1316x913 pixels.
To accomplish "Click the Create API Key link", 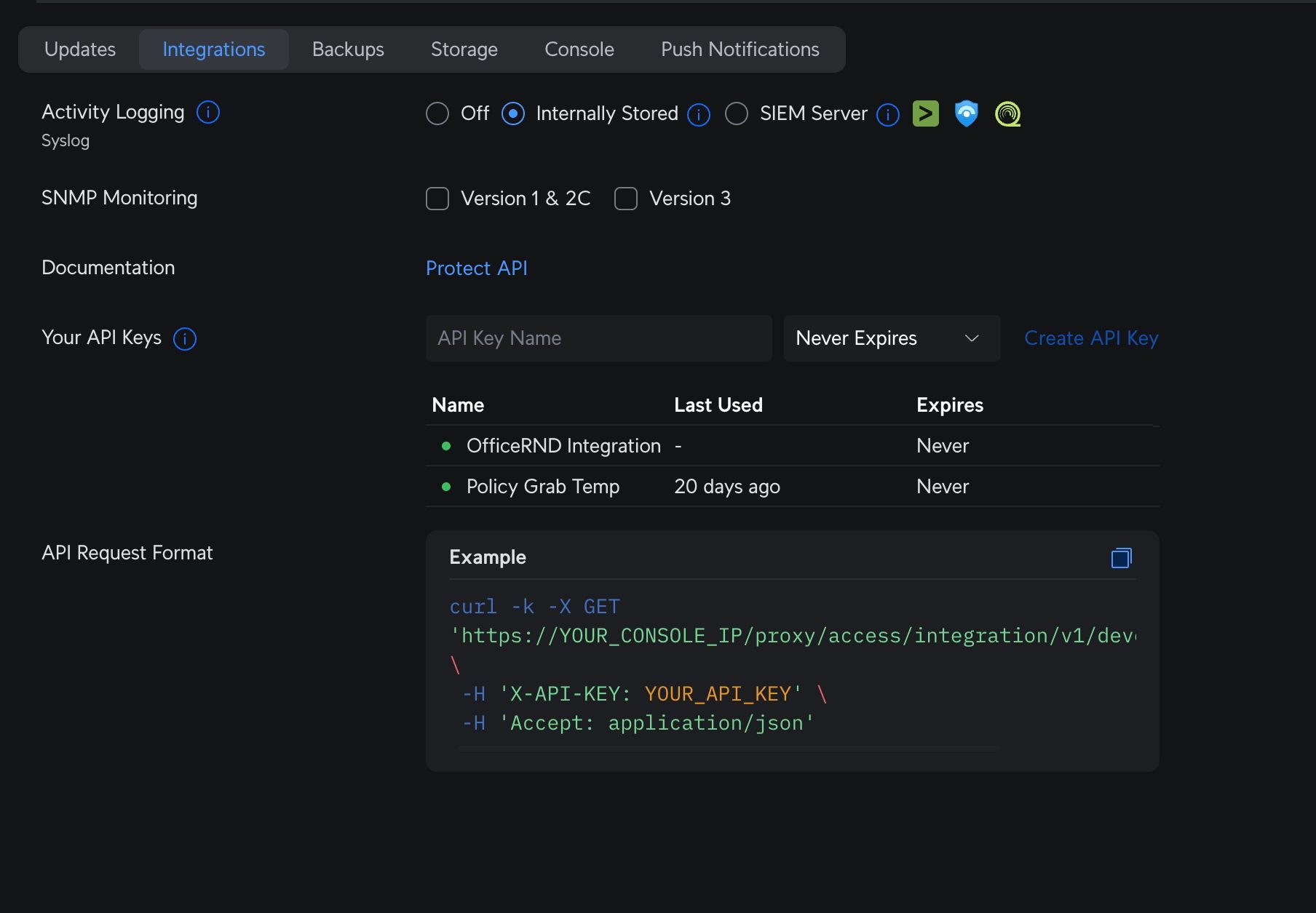I will (1090, 338).
